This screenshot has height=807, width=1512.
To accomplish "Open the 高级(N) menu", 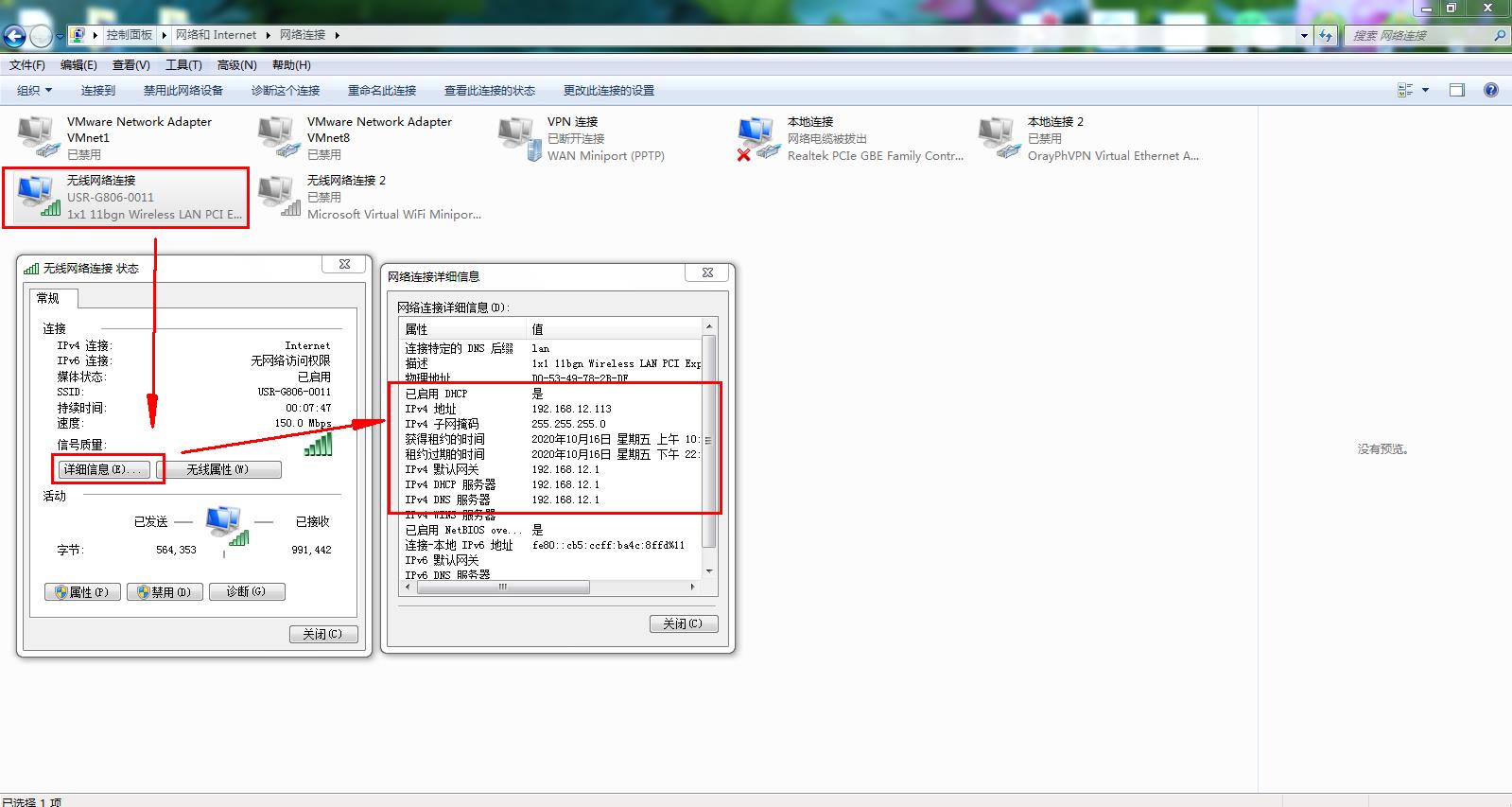I will point(236,65).
